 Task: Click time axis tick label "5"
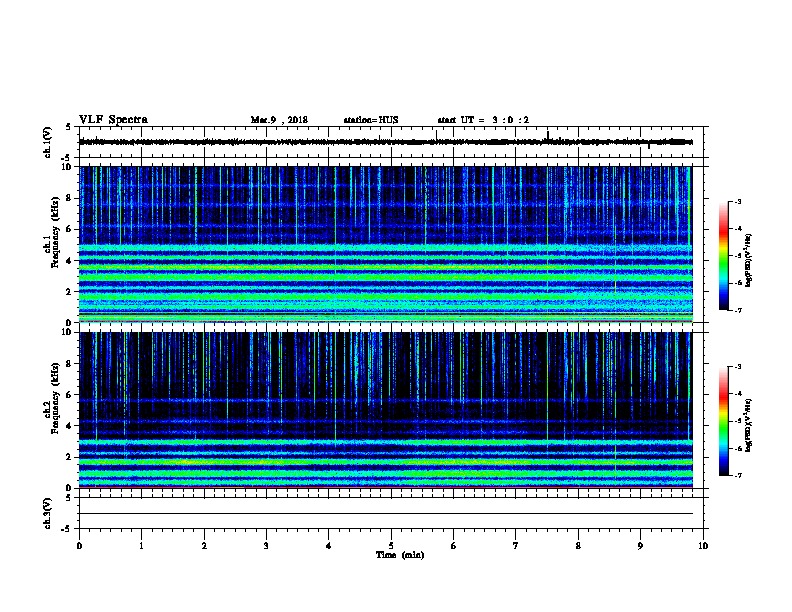[x=391, y=546]
